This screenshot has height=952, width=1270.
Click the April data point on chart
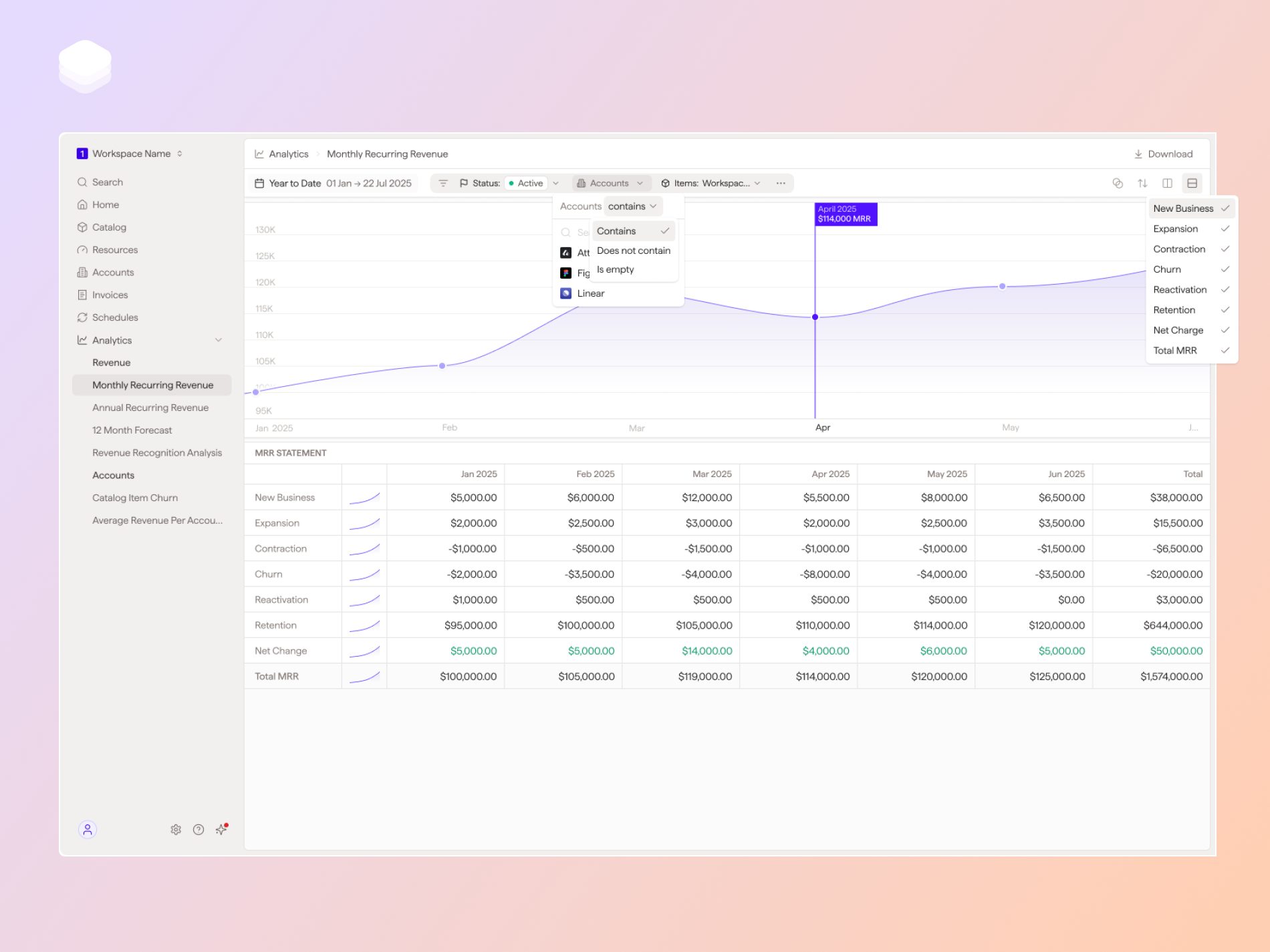coord(815,317)
